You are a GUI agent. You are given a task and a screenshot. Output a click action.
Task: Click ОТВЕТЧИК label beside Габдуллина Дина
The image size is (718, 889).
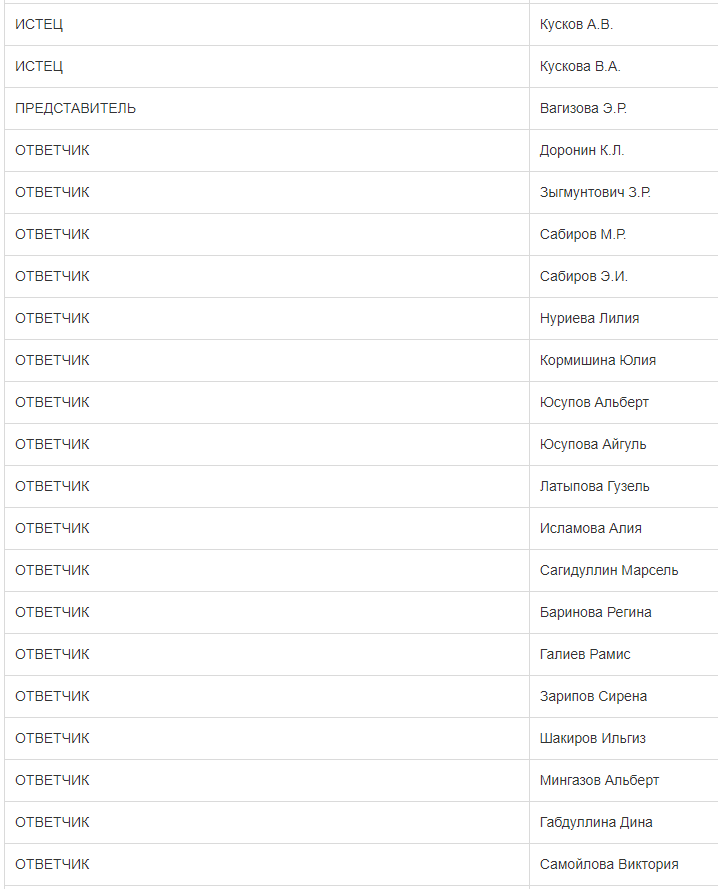pos(52,822)
